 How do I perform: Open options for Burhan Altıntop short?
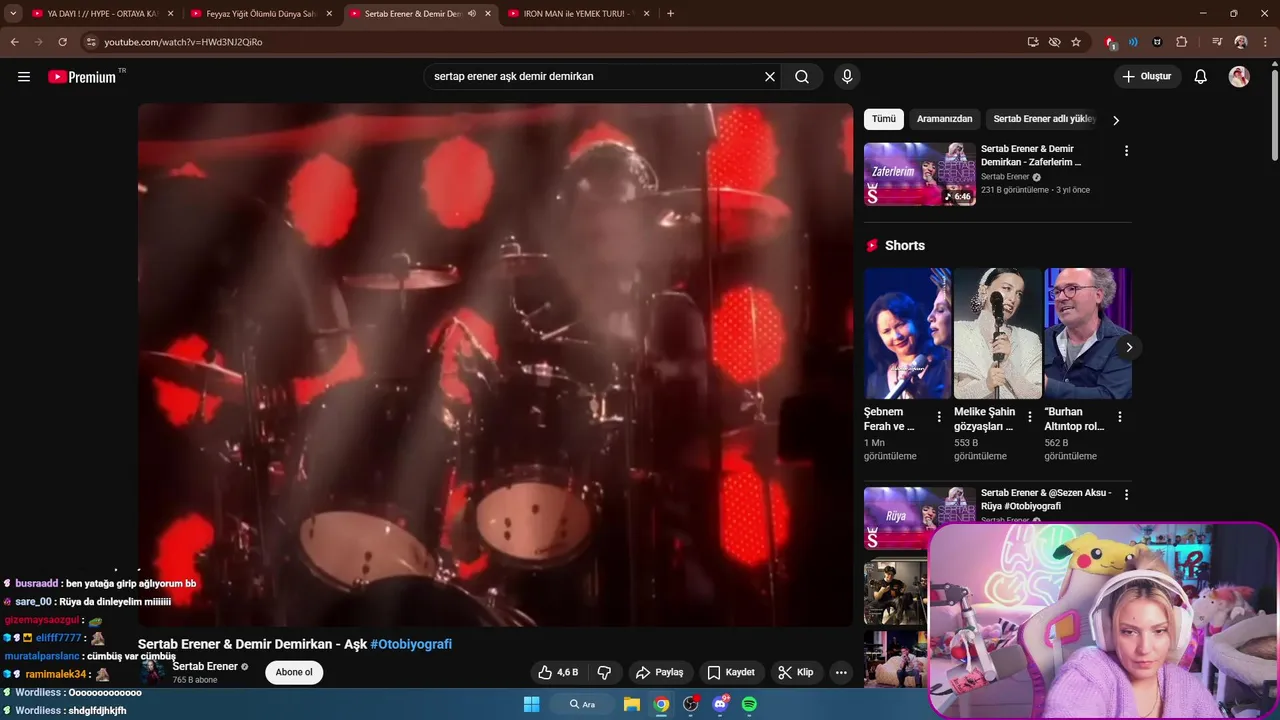(x=1119, y=417)
